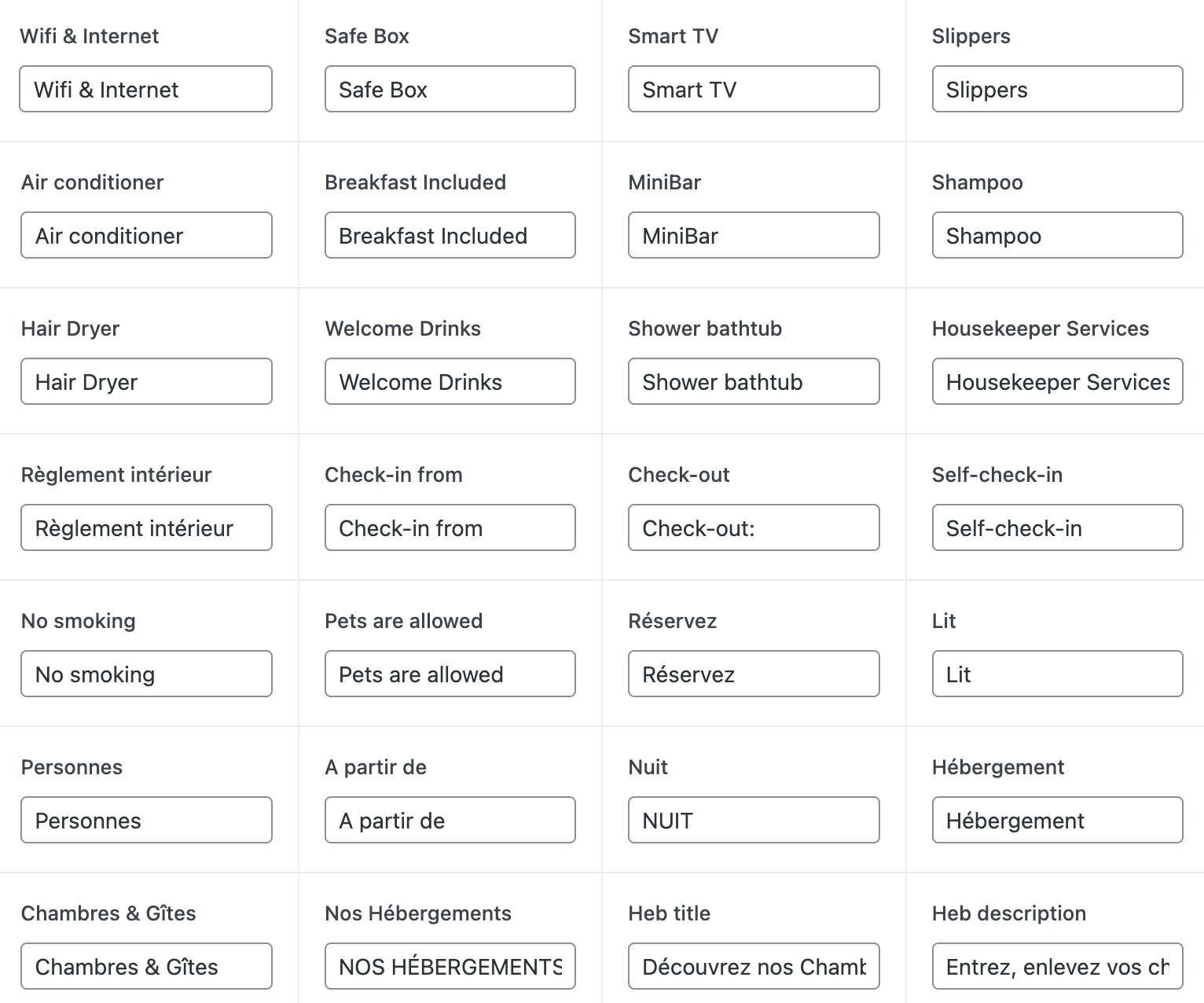Click the Check-out input field
Viewport: 1204px width, 1003px height.
(753, 528)
